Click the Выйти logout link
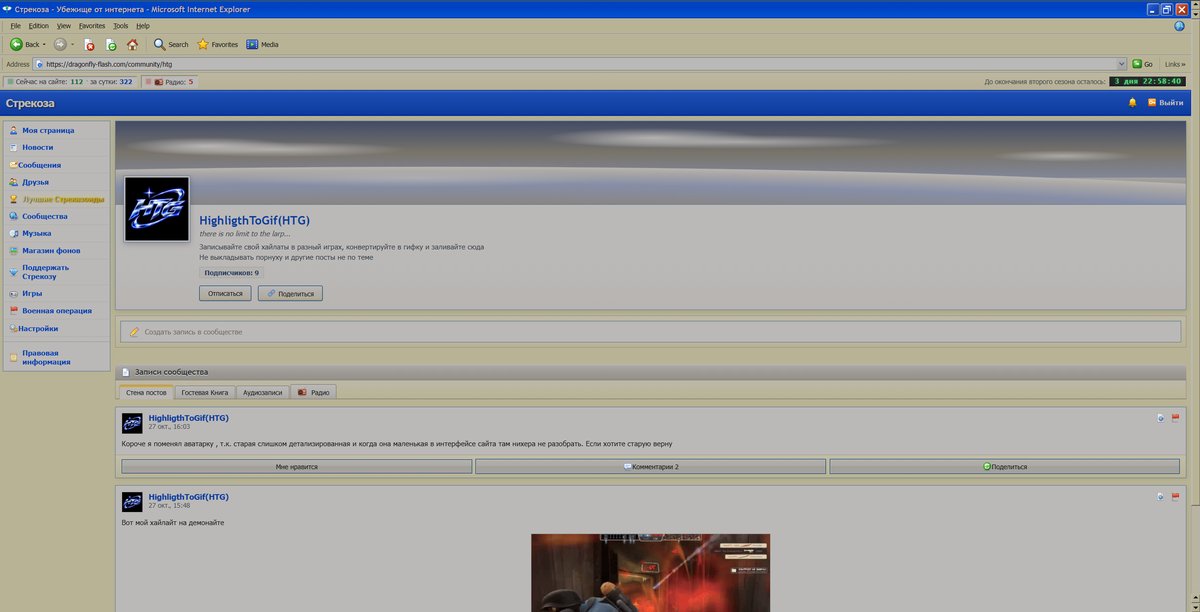 point(1165,103)
